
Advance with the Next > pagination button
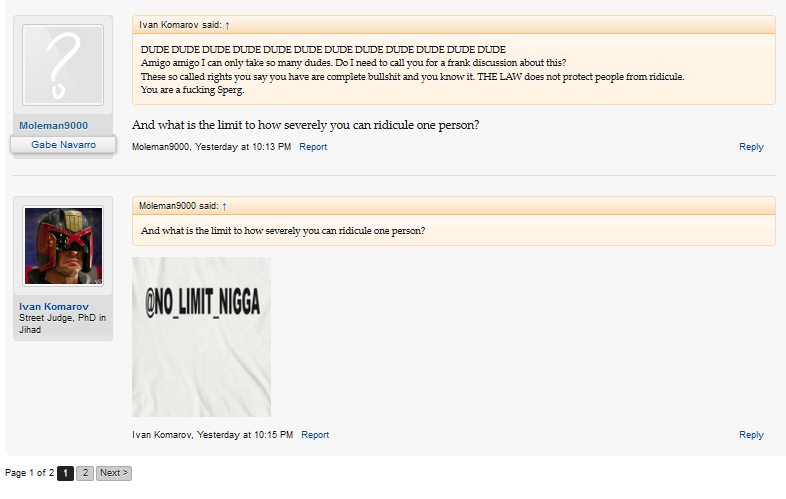click(x=114, y=473)
